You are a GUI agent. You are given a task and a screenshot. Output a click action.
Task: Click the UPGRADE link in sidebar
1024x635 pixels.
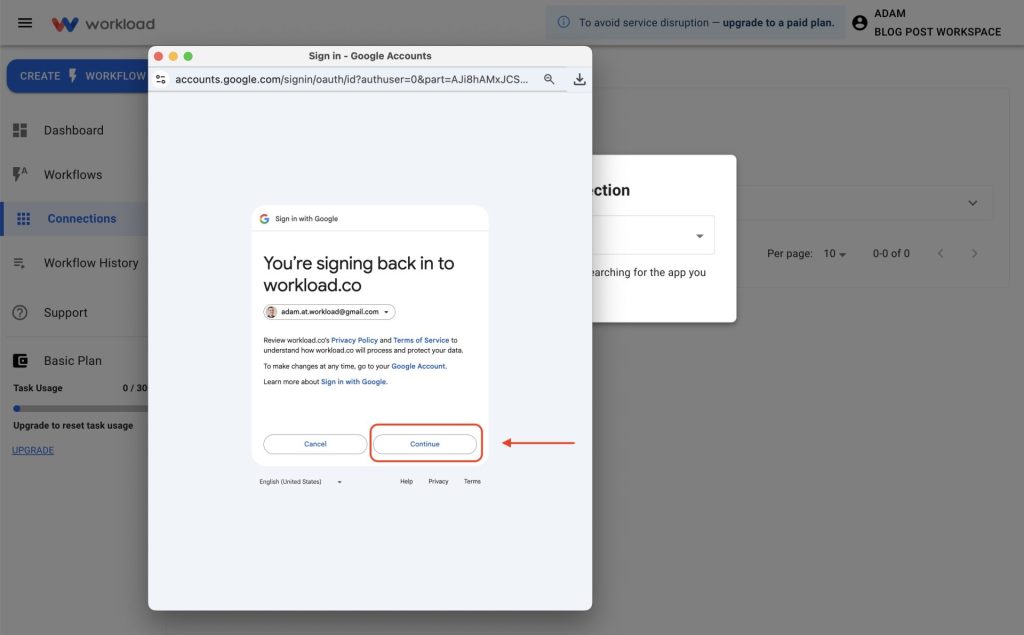point(33,450)
